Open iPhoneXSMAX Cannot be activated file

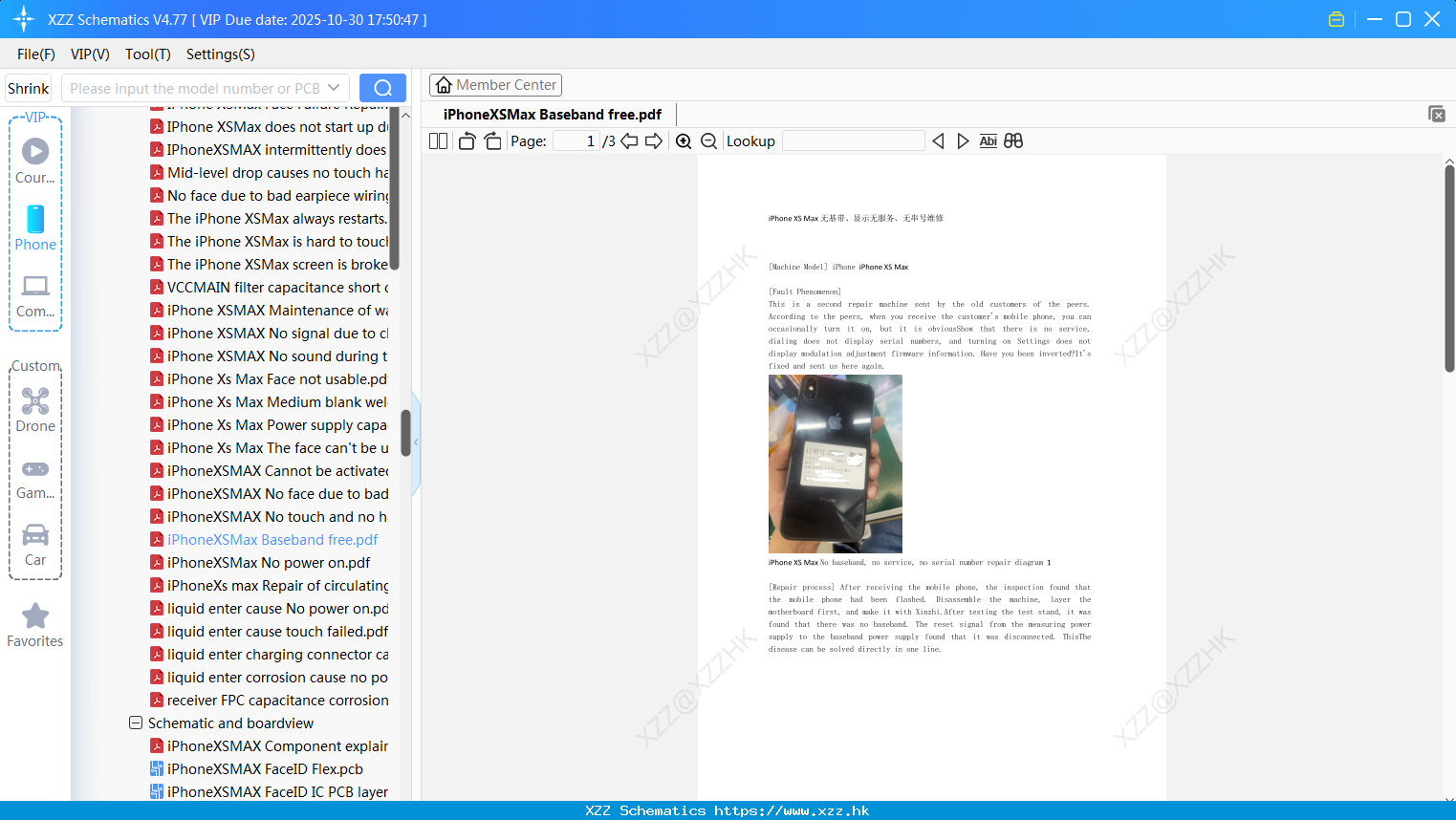269,471
